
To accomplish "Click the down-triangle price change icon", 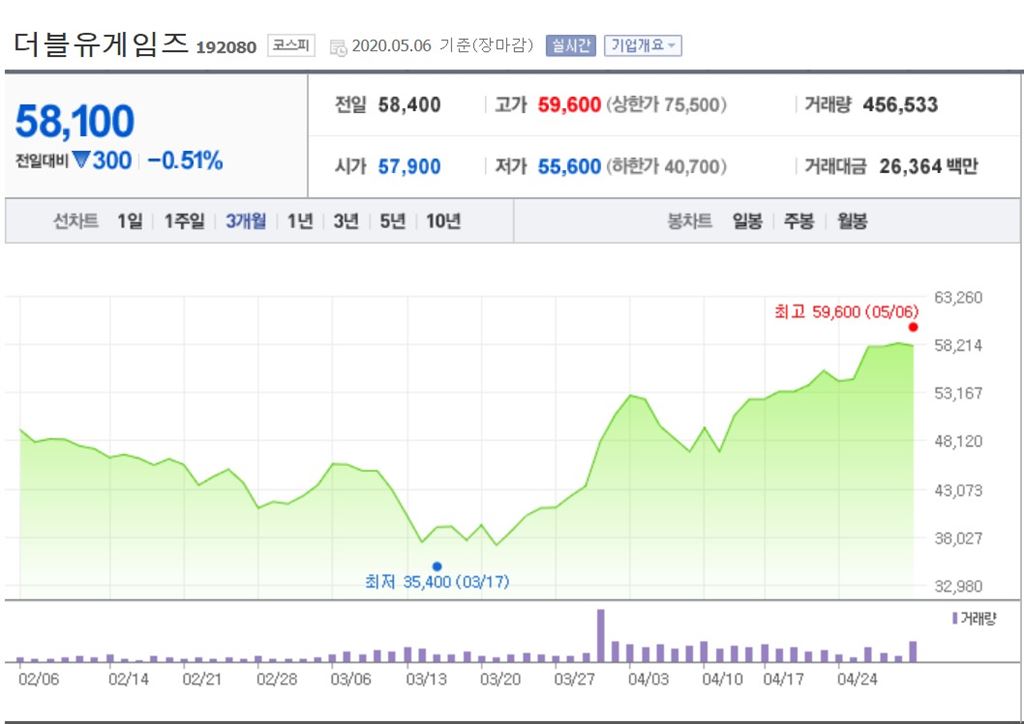I will coord(80,159).
